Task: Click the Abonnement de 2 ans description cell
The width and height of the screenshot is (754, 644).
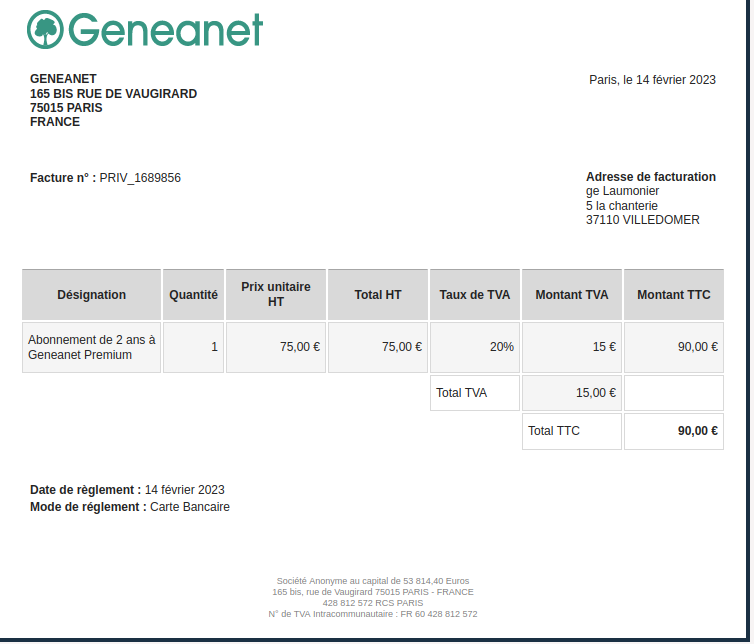Action: point(92,347)
